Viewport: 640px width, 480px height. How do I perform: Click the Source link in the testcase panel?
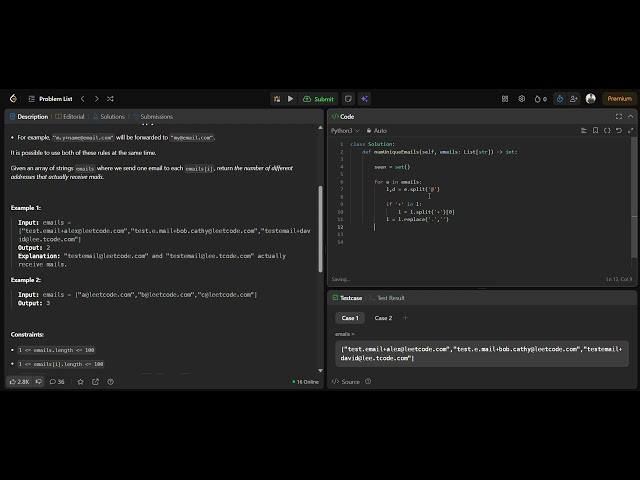pyautogui.click(x=346, y=382)
